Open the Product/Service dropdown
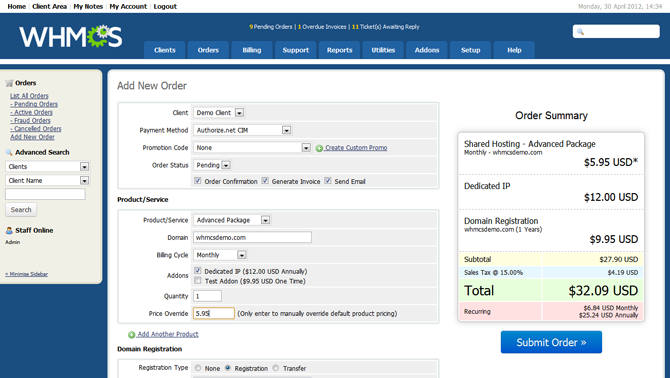This screenshot has width=670, height=378. [232, 220]
